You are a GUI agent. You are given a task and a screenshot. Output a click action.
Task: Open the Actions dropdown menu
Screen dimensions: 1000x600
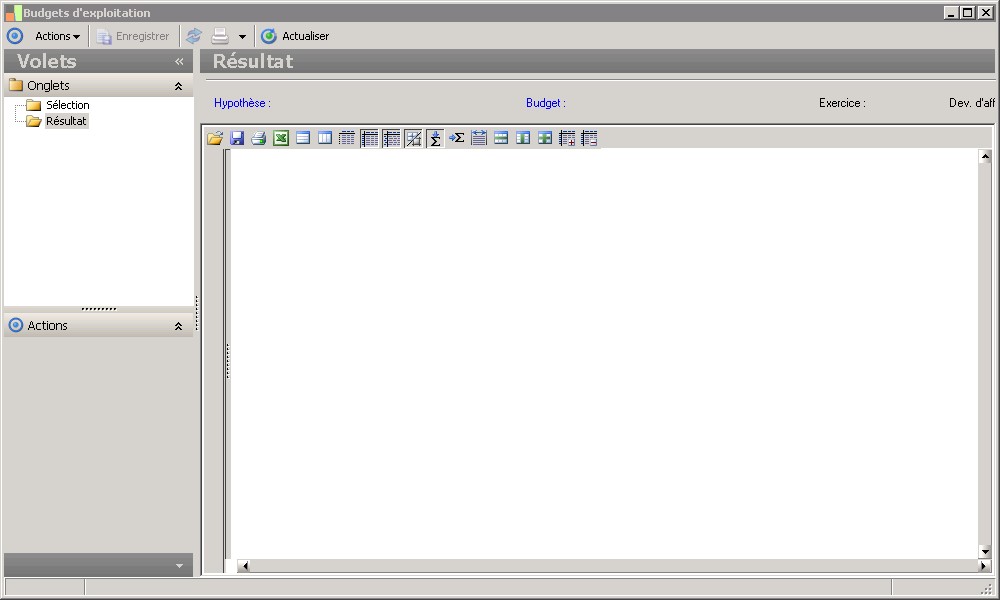click(x=57, y=36)
